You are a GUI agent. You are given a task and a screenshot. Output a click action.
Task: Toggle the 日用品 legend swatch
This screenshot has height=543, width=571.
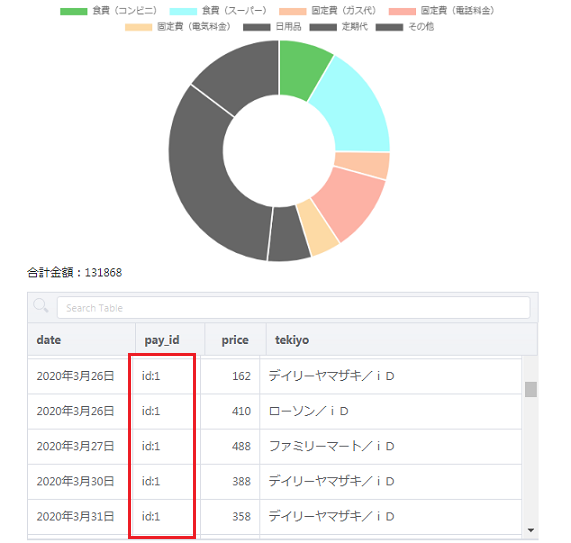[x=257, y=27]
